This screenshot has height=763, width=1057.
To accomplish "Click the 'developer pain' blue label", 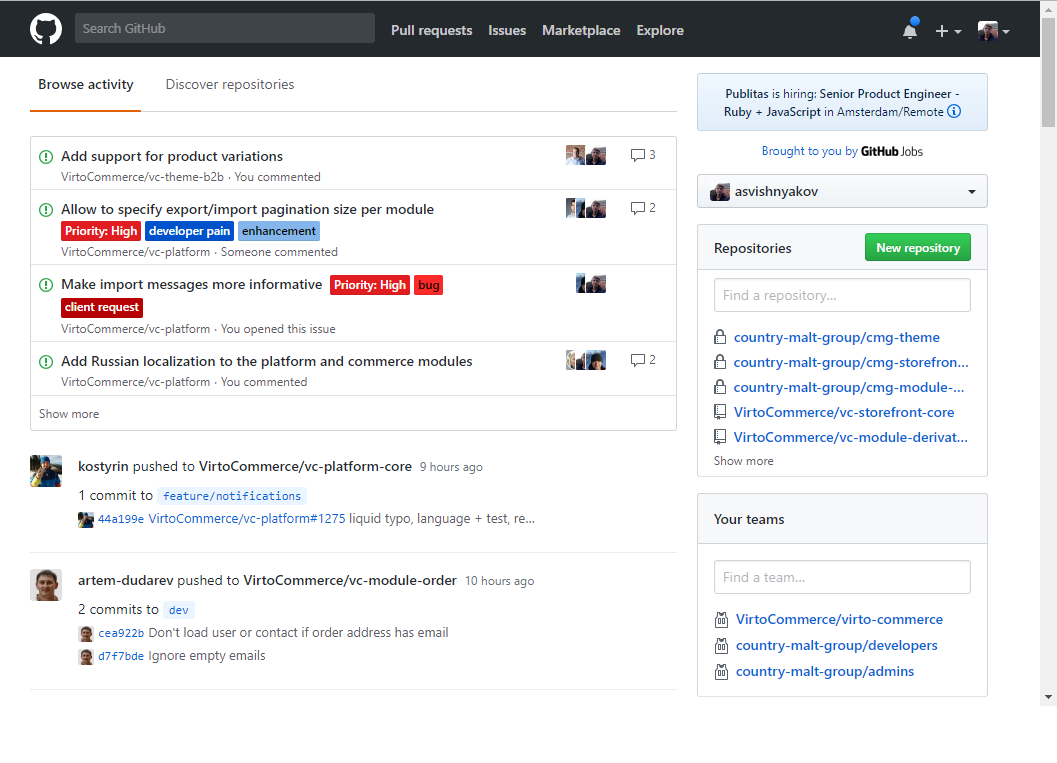I will point(189,231).
